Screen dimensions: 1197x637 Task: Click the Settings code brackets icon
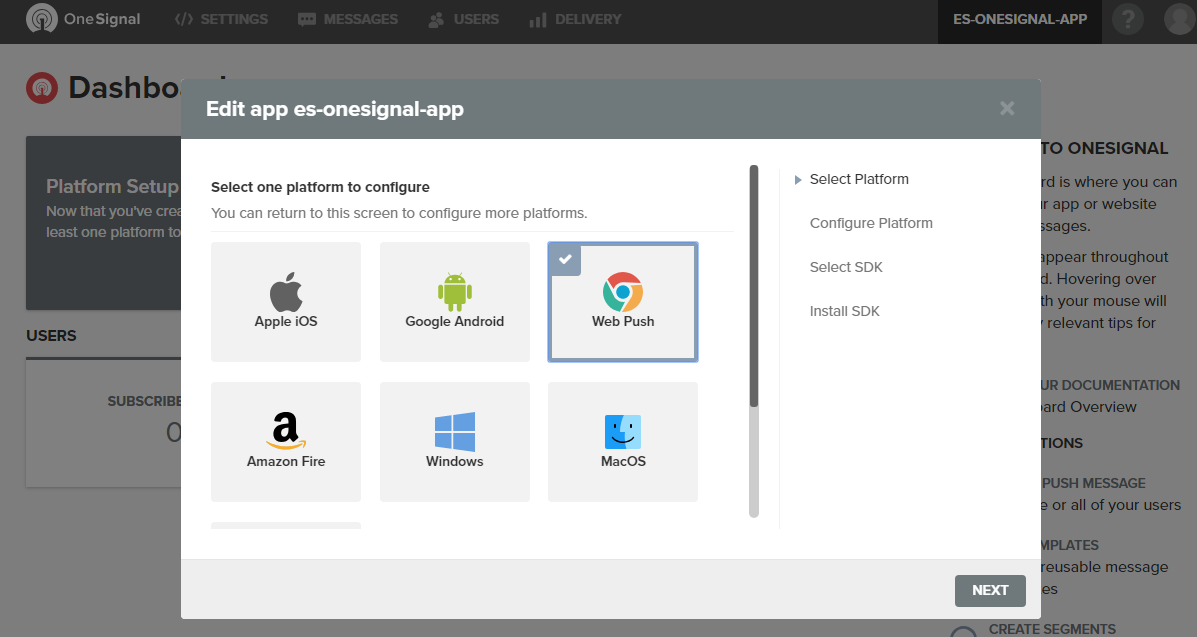pyautogui.click(x=183, y=19)
